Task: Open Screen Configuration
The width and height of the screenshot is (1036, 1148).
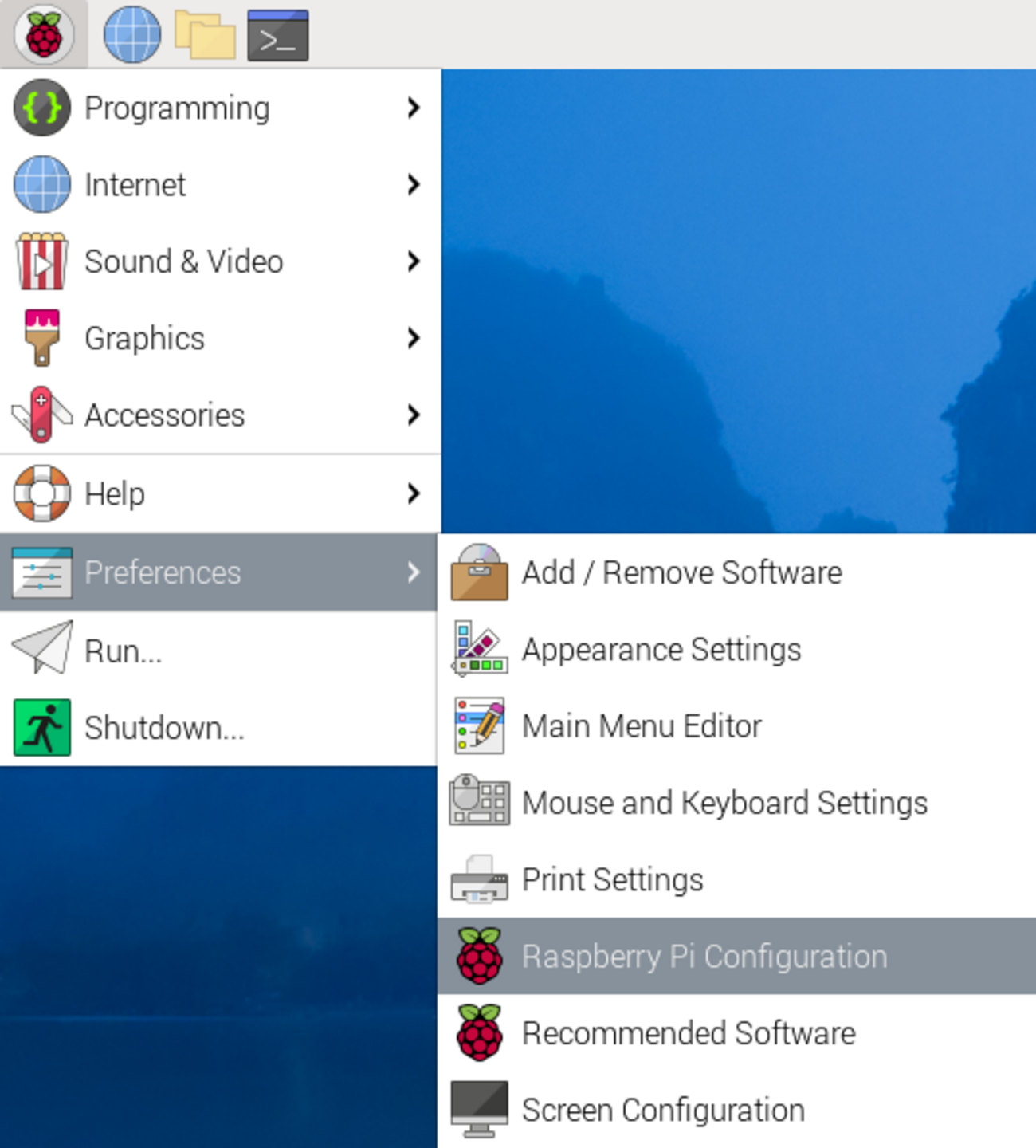Action: 737,1110
